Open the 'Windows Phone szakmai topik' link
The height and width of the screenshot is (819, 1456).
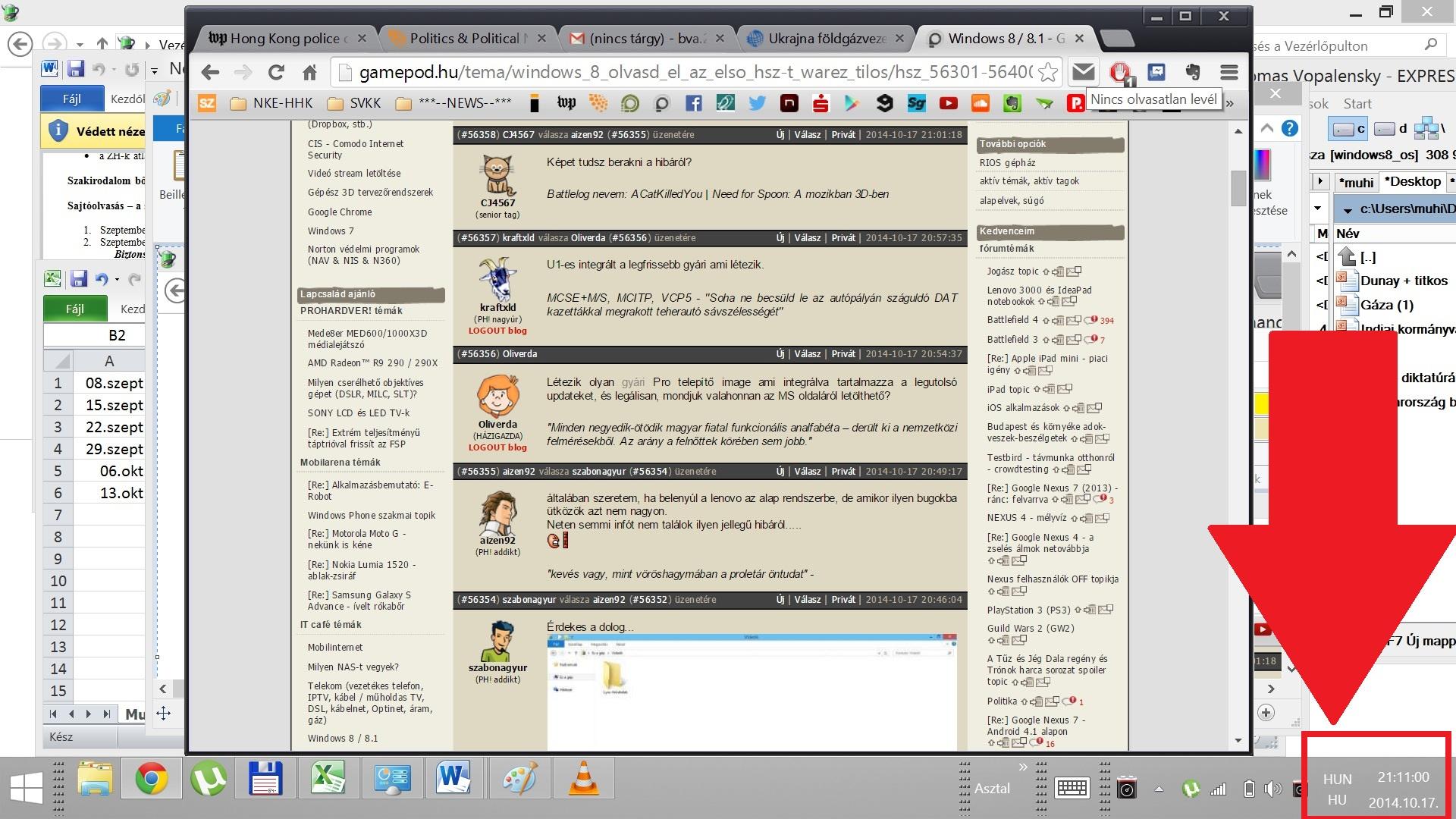tap(372, 516)
